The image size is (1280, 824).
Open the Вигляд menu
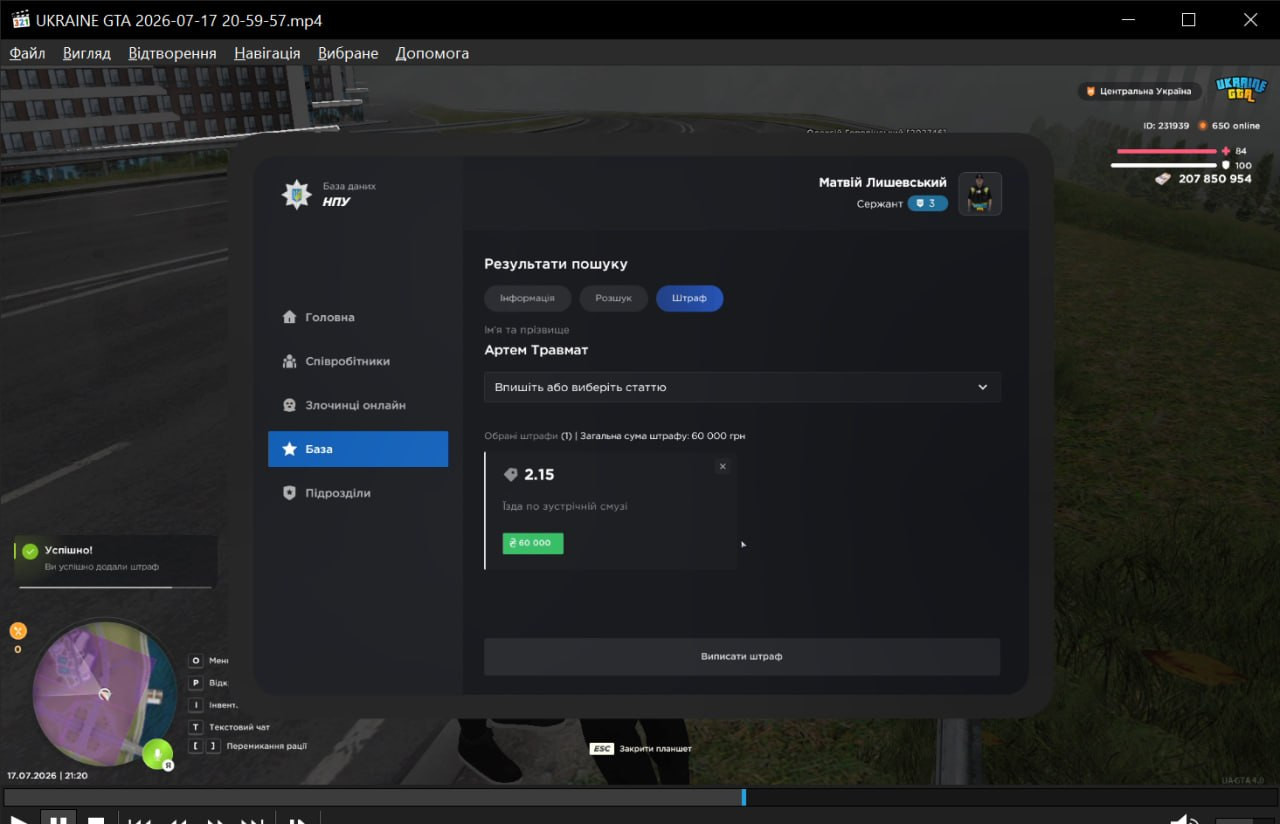pyautogui.click(x=87, y=53)
